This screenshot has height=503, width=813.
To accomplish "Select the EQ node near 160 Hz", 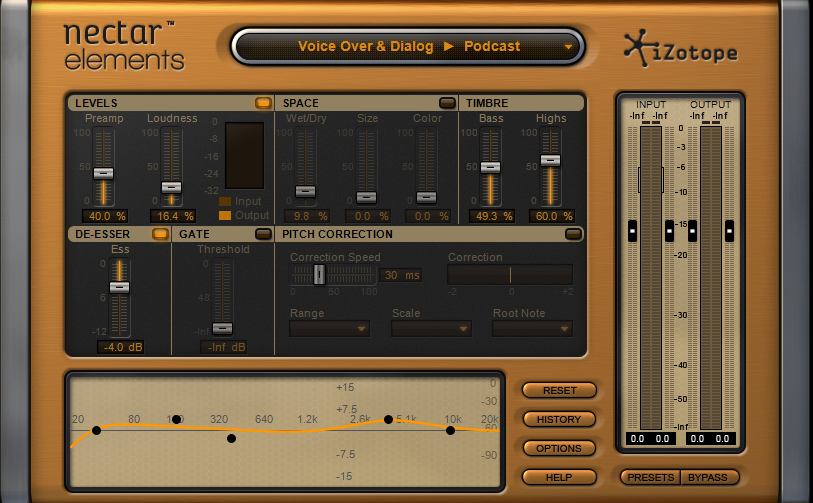I will (x=176, y=419).
